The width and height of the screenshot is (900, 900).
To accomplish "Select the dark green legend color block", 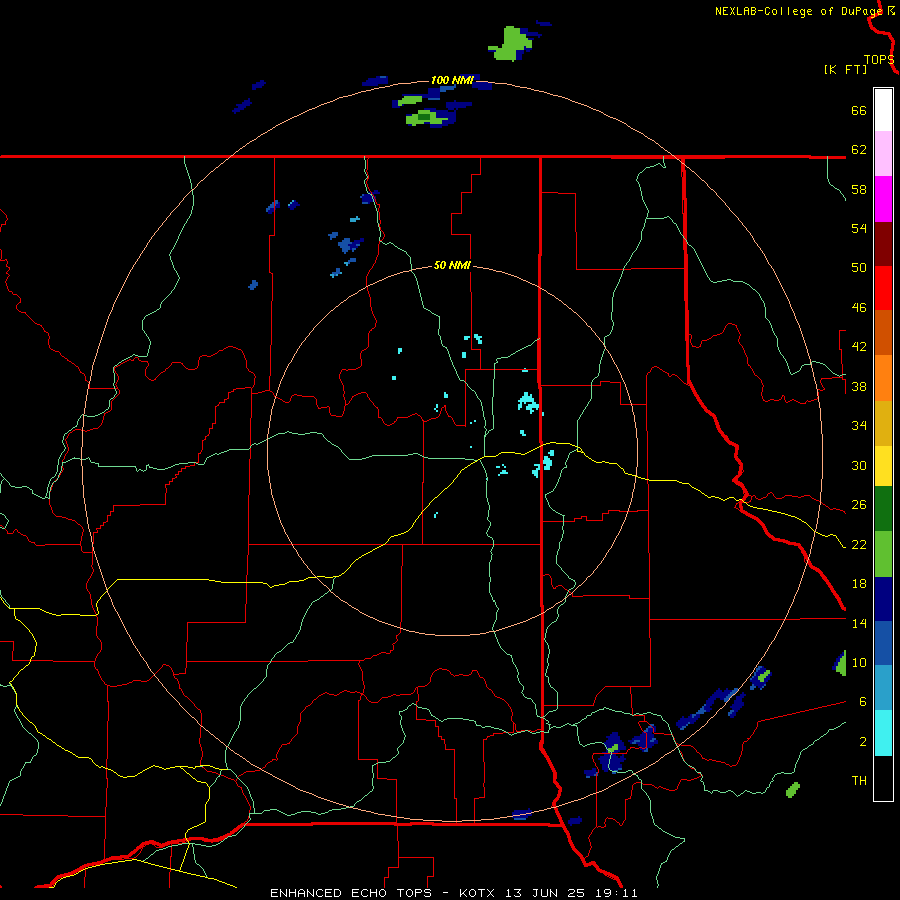I will point(883,509).
